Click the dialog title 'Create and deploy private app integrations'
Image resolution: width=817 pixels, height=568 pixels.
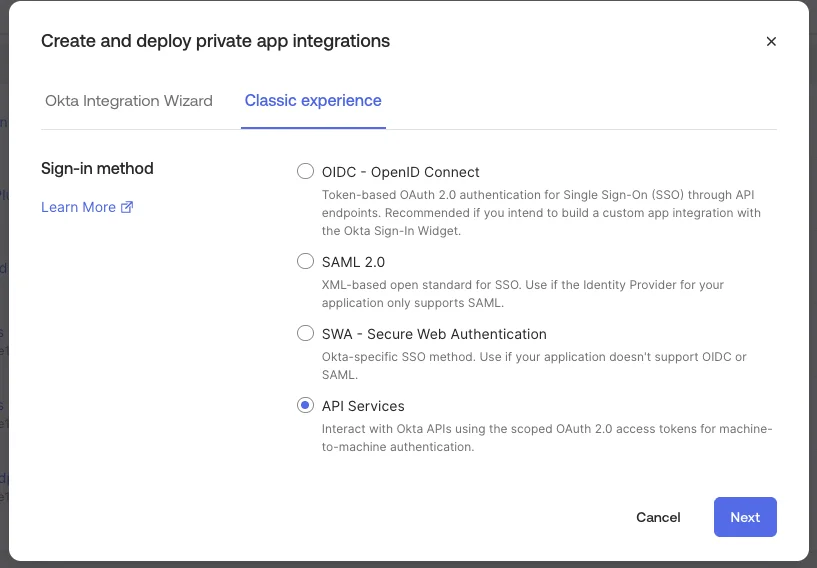(x=215, y=41)
